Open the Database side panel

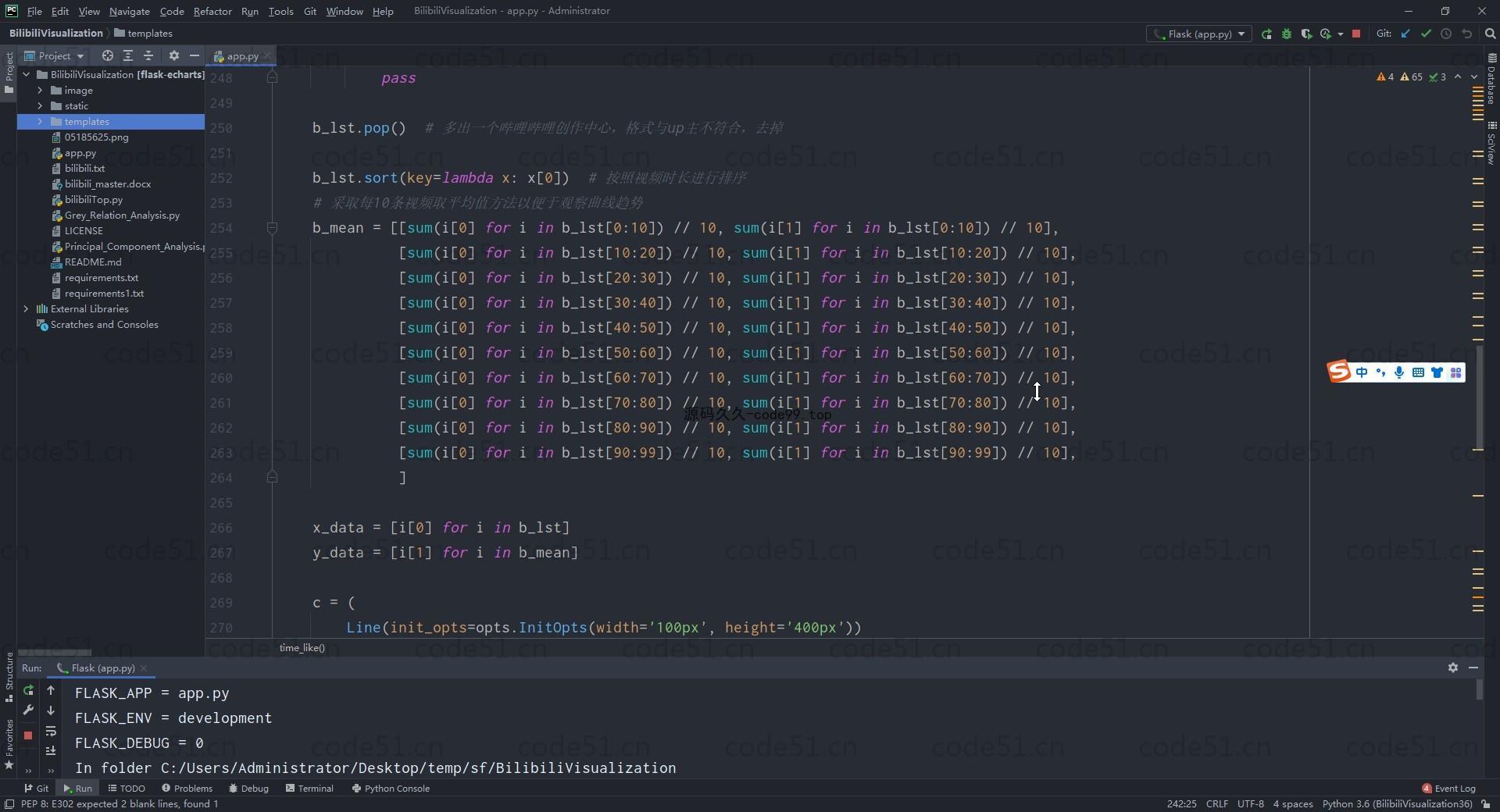coord(1491,79)
